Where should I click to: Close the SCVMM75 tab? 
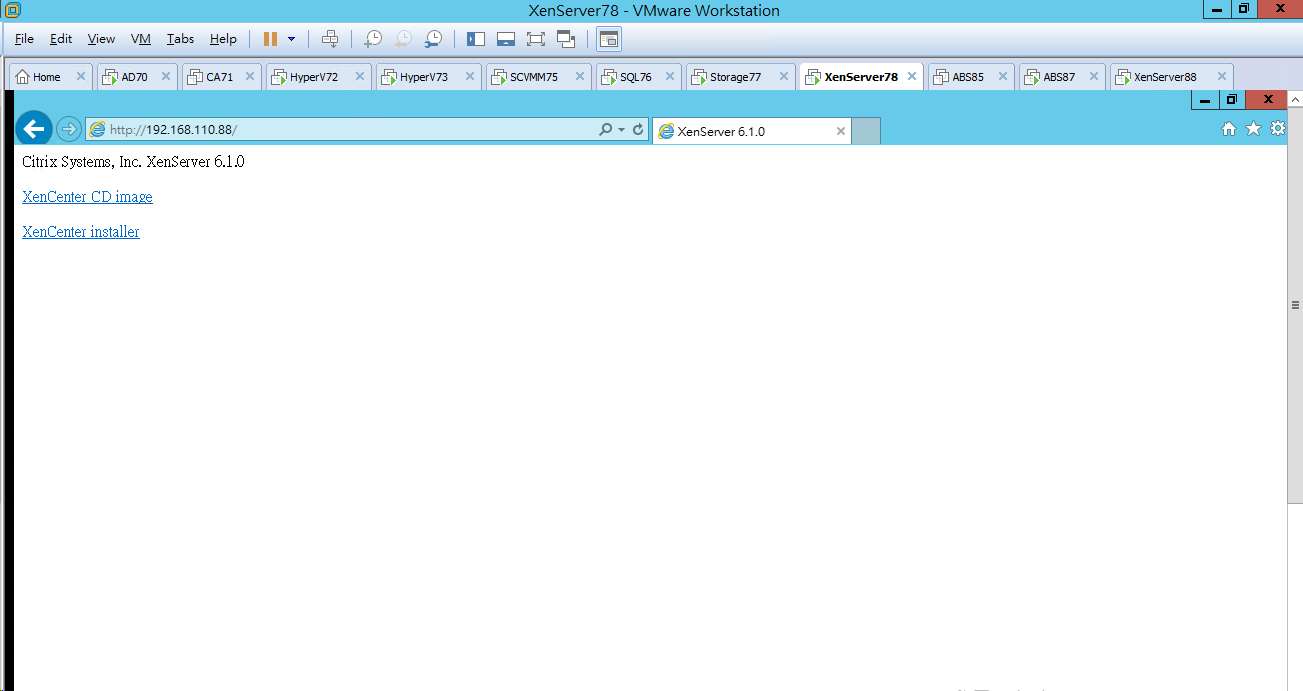[x=580, y=77]
